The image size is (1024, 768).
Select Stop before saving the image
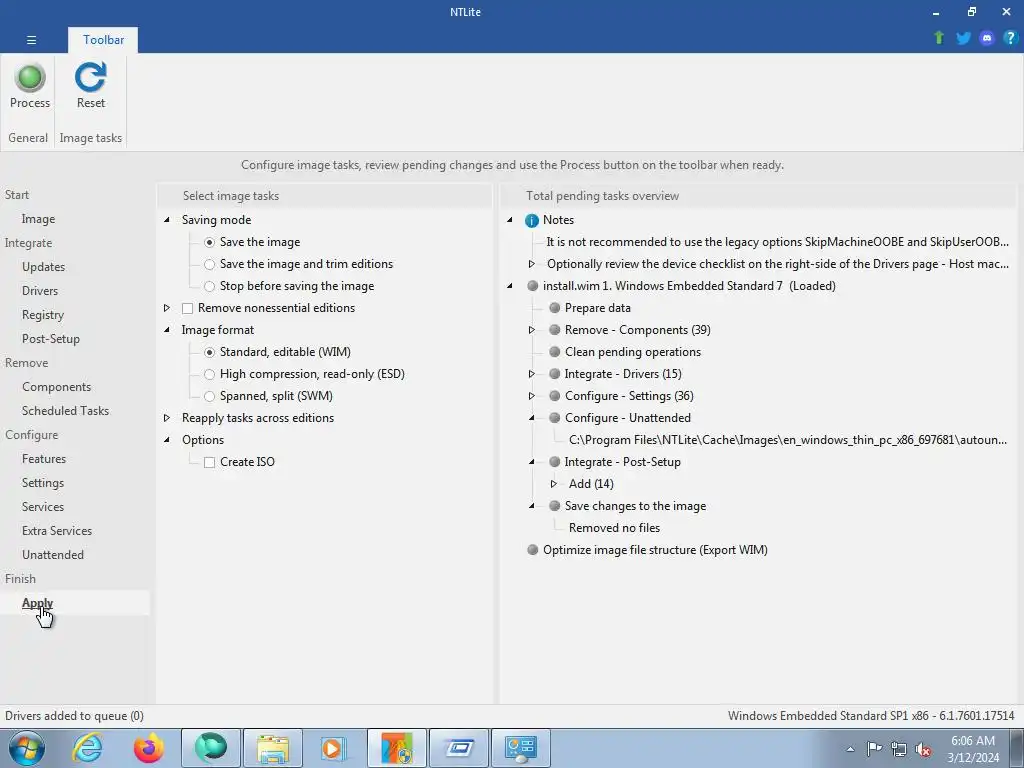pos(209,286)
